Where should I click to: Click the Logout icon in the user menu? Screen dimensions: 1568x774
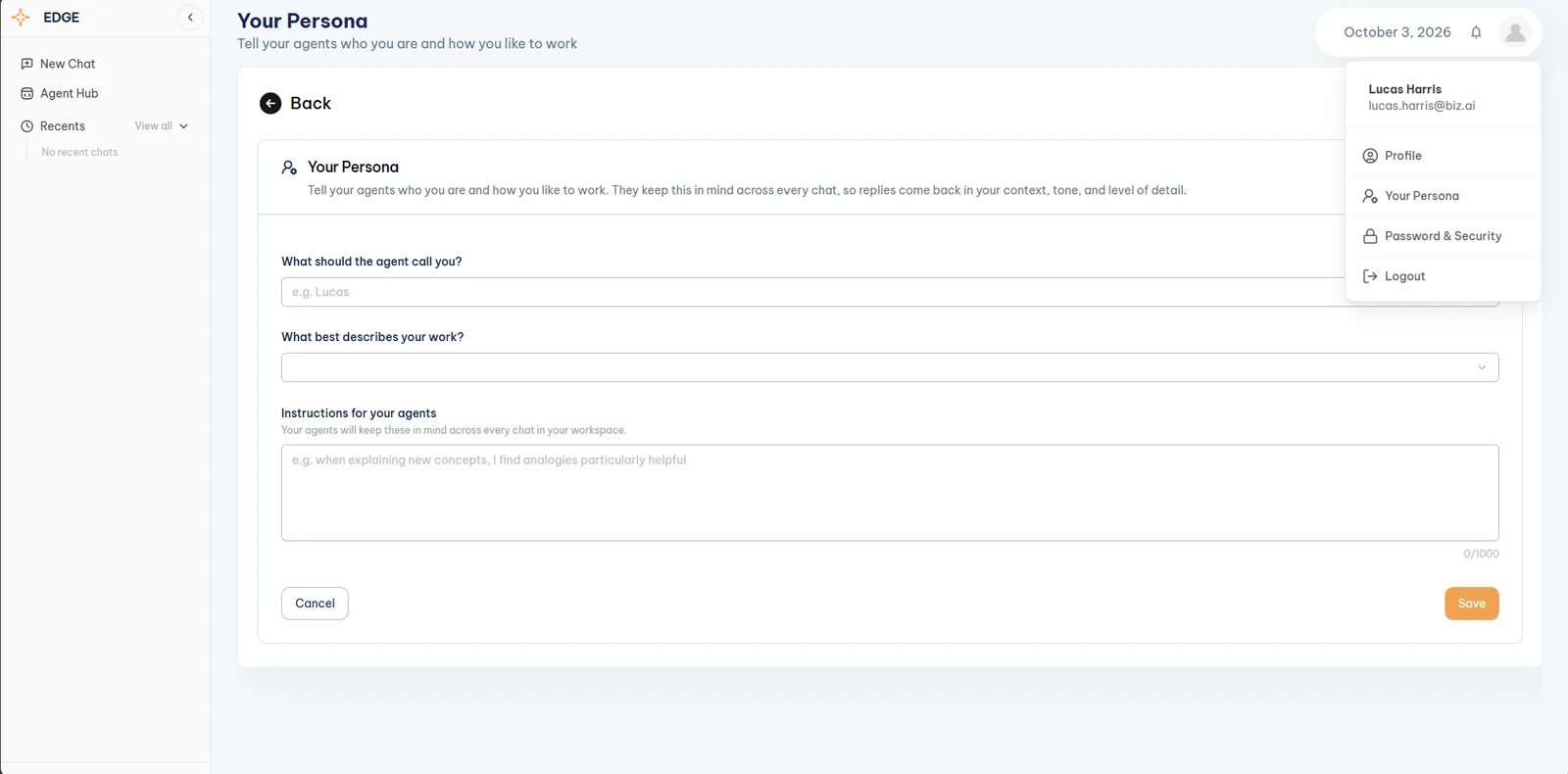[x=1370, y=276]
